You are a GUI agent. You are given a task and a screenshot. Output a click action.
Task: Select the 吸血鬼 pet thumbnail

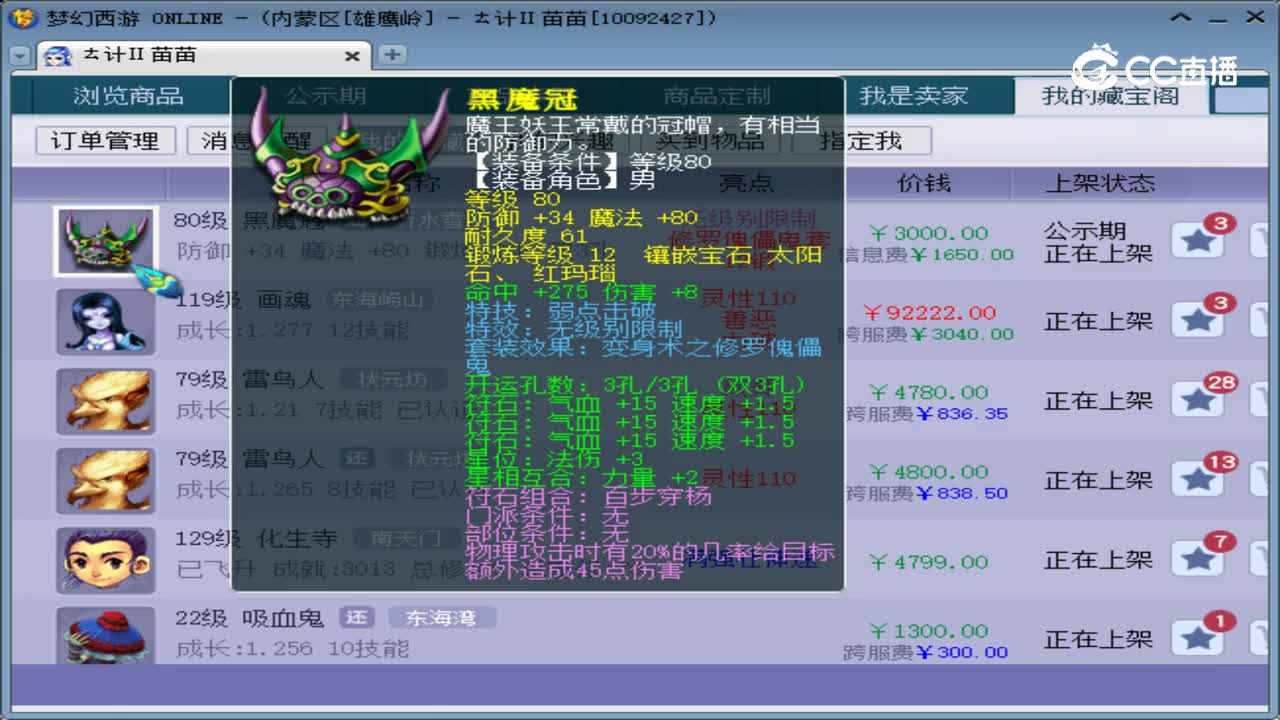(105, 635)
